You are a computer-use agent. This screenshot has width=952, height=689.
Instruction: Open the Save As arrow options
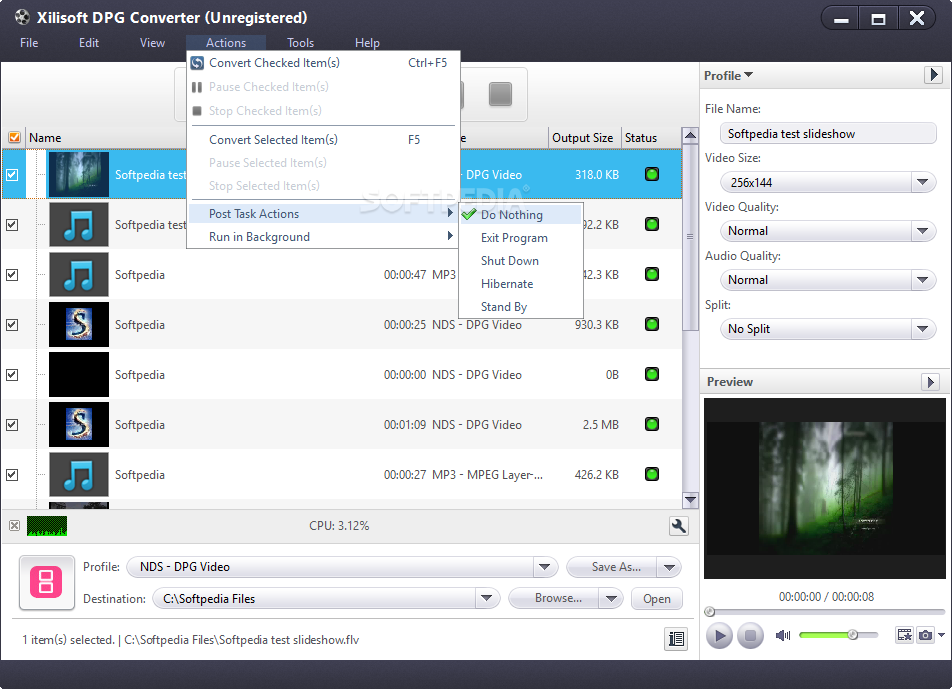coord(670,567)
